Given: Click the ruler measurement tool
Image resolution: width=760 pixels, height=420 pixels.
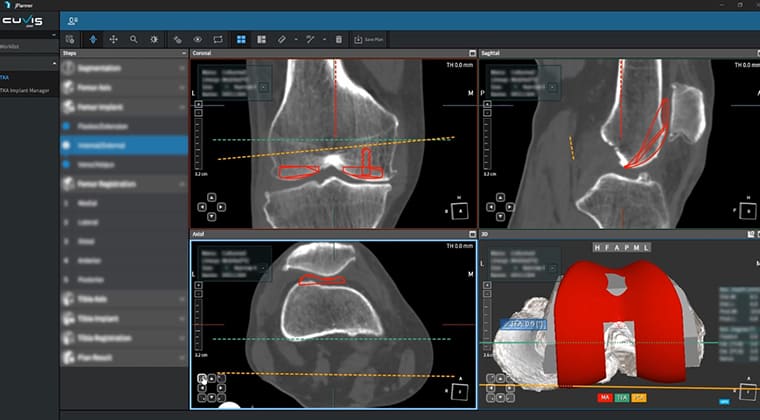Looking at the screenshot, I should pyautogui.click(x=281, y=39).
